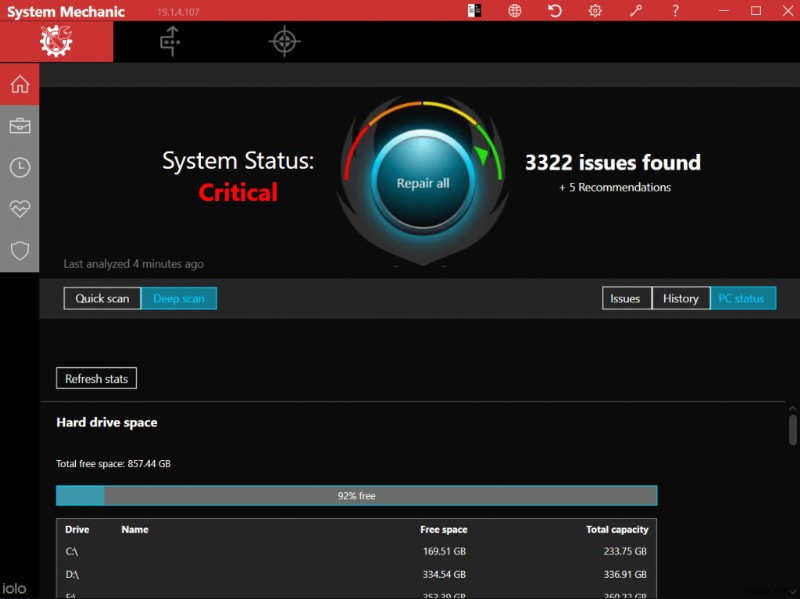Open the gear-logo System Mechanic tab
The image size is (800, 599).
pos(56,42)
